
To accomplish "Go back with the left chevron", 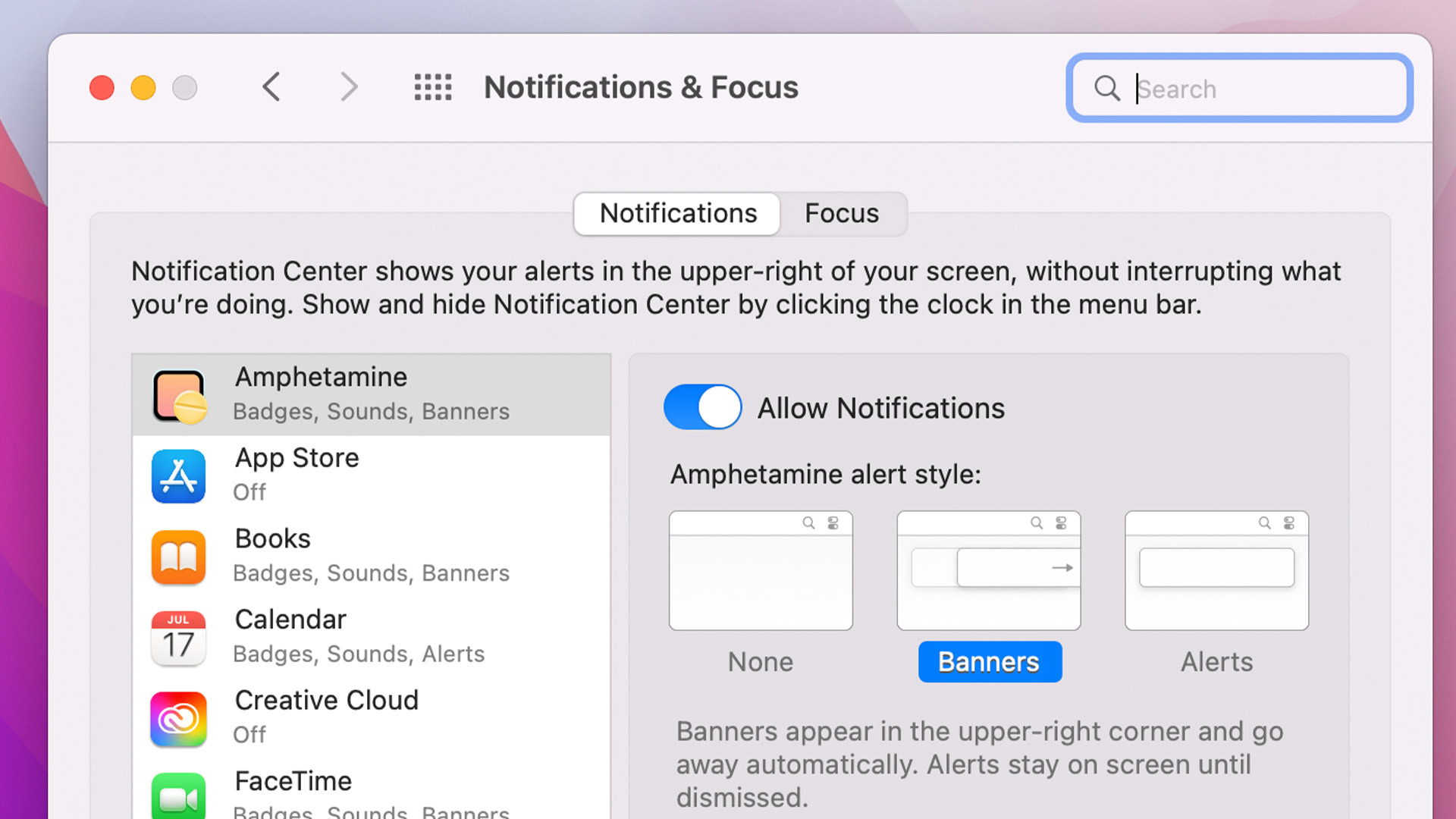I will pyautogui.click(x=271, y=87).
